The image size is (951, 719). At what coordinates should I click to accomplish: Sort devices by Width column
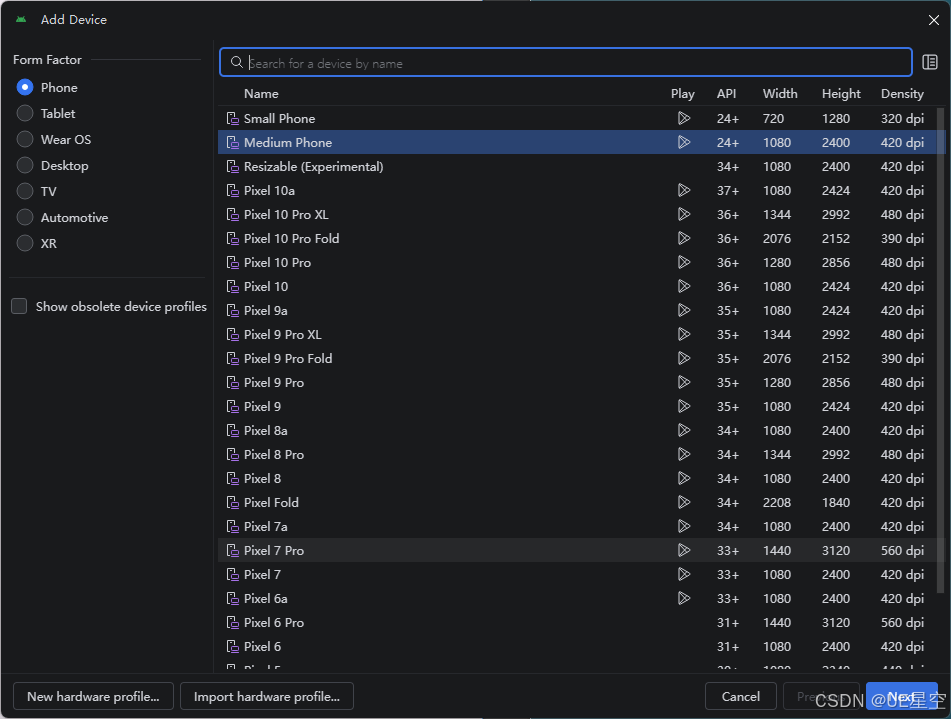click(x=780, y=93)
